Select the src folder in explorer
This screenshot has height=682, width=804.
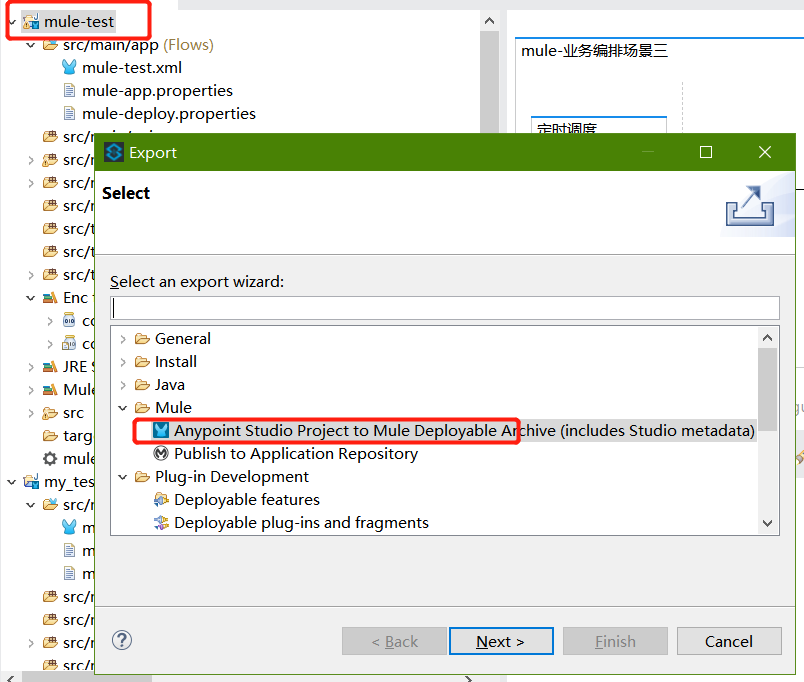[x=73, y=413]
